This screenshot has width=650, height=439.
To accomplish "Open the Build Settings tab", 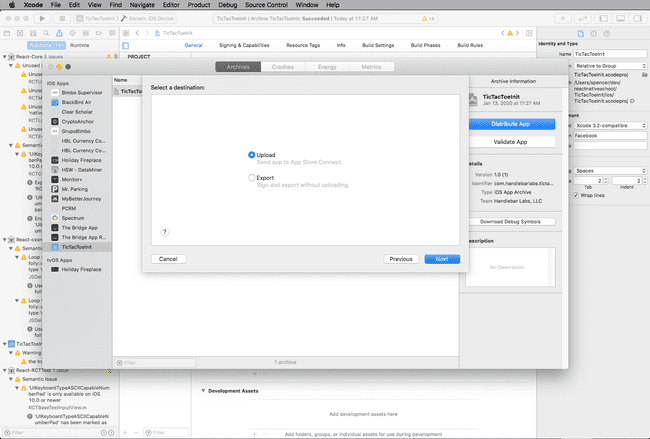I will tap(378, 45).
